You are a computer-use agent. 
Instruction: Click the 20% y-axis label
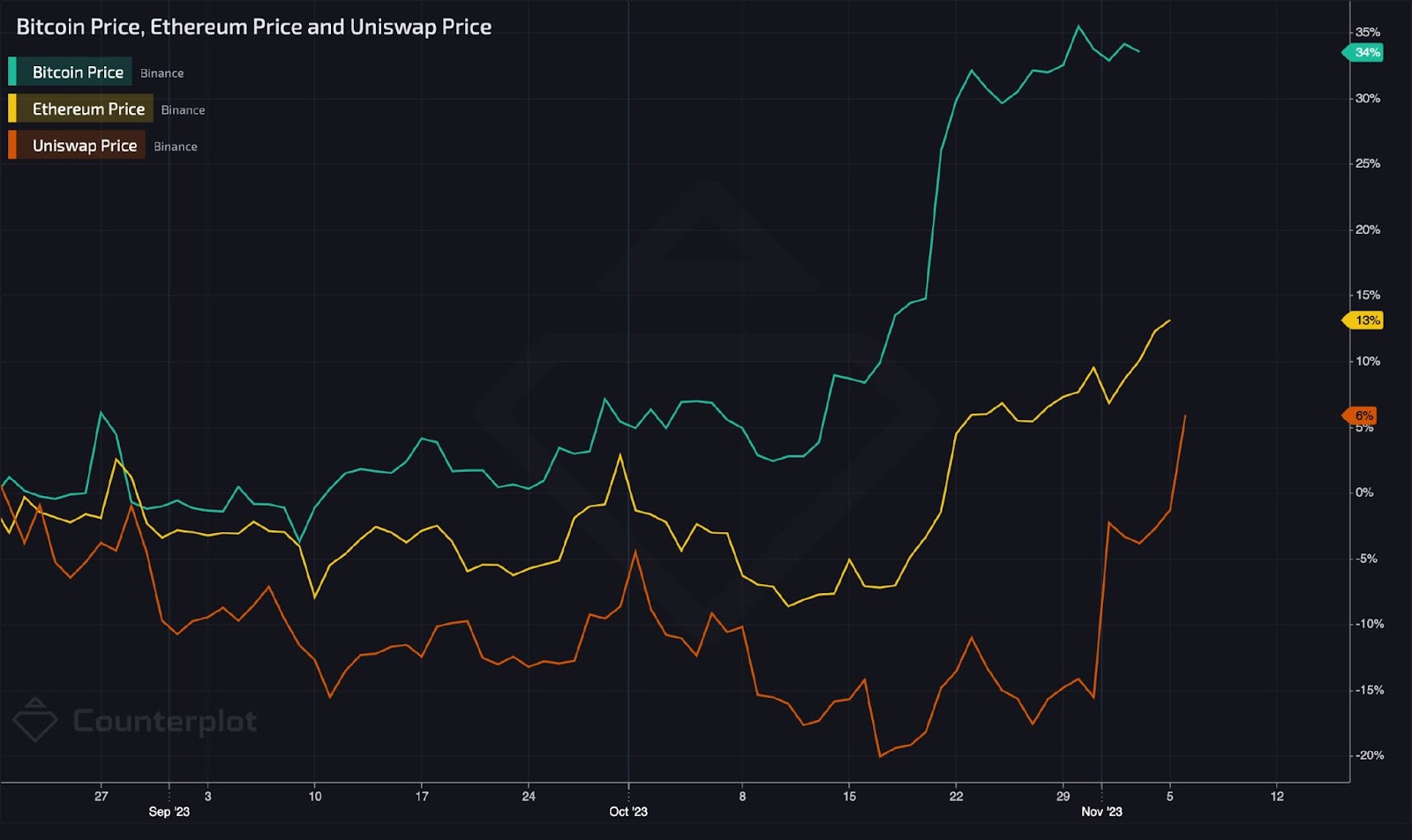[x=1368, y=229]
